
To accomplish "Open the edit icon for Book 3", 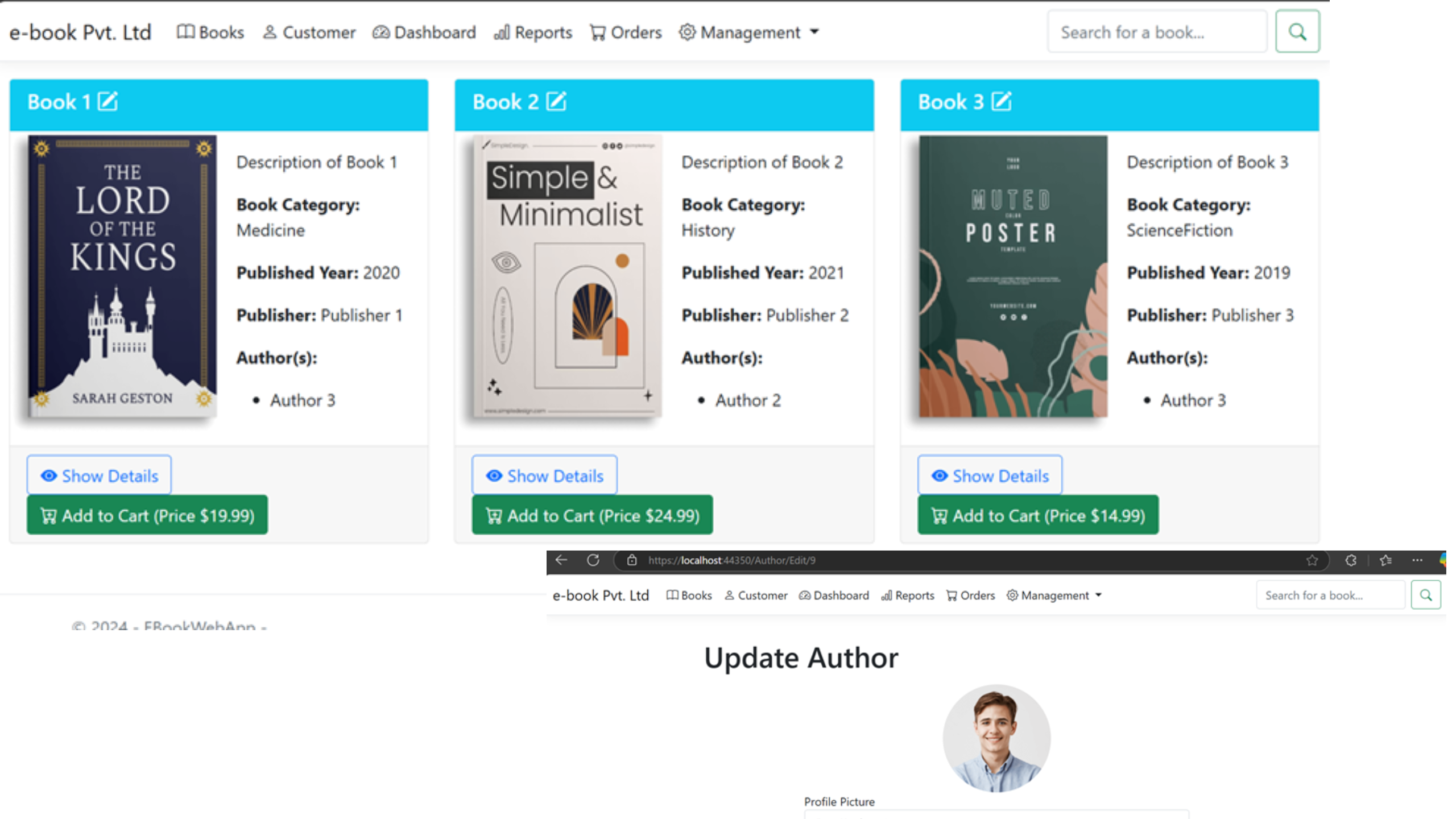I will pos(1002,102).
